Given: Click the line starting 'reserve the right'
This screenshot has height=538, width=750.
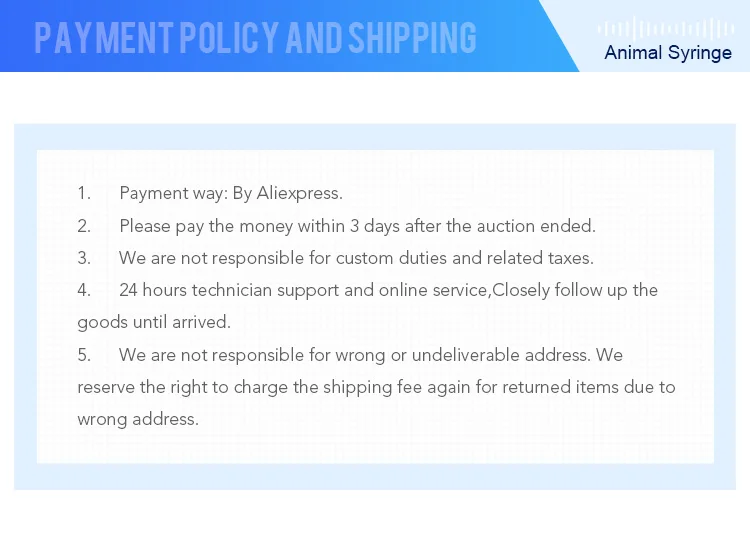Looking at the screenshot, I should (376, 387).
